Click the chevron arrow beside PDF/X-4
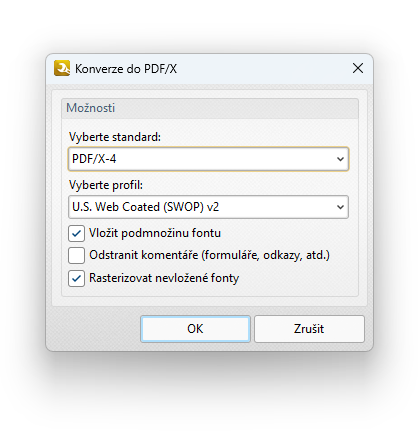Image resolution: width=418 pixels, height=434 pixels. tap(340, 159)
